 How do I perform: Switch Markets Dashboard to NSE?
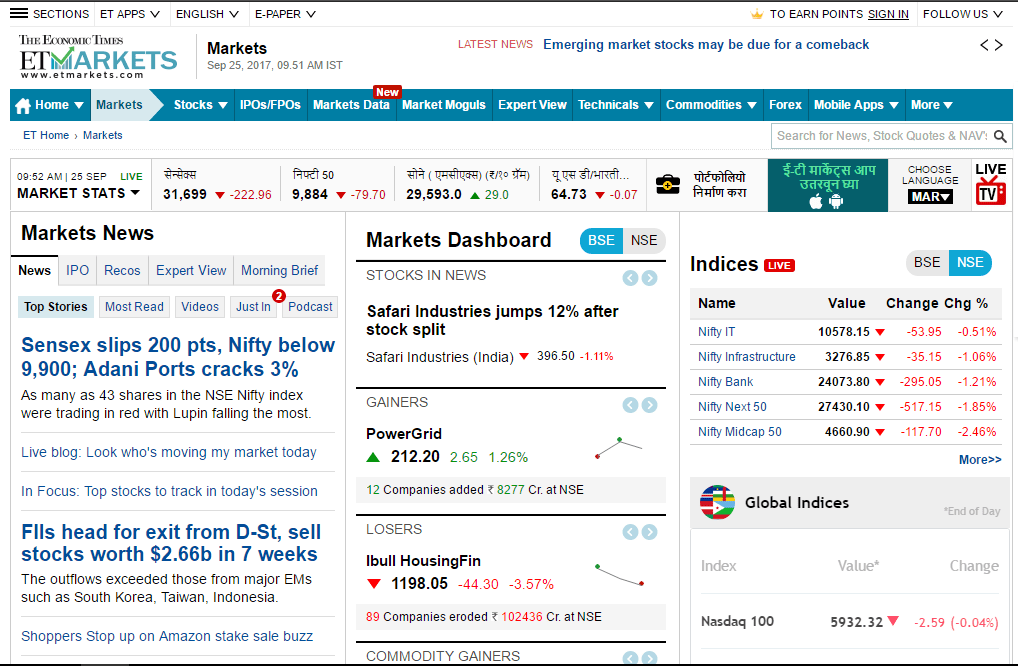644,240
